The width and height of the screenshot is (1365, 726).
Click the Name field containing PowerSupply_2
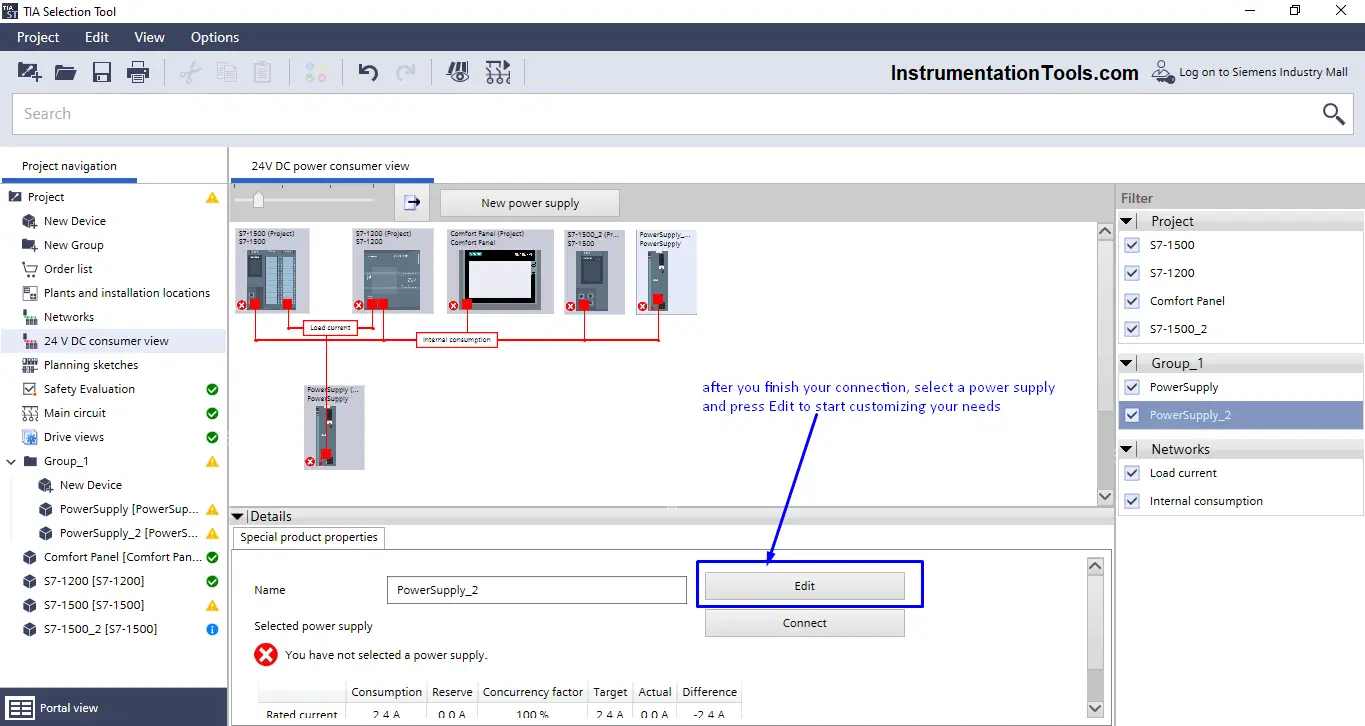point(537,590)
